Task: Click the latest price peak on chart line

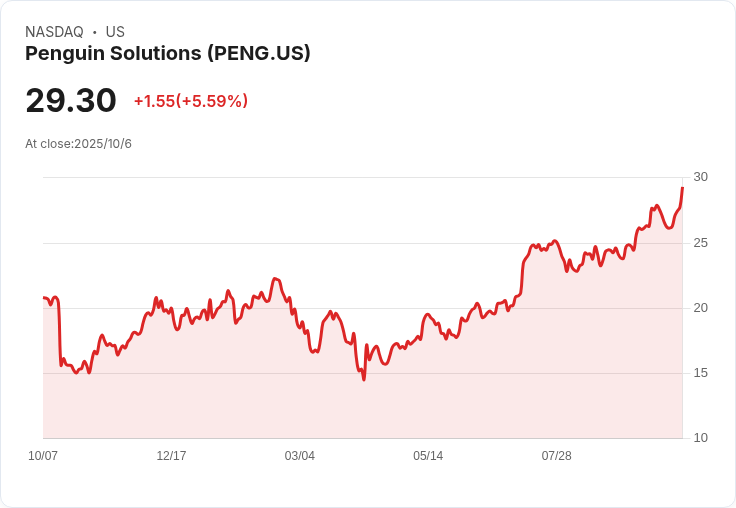Action: [682, 188]
